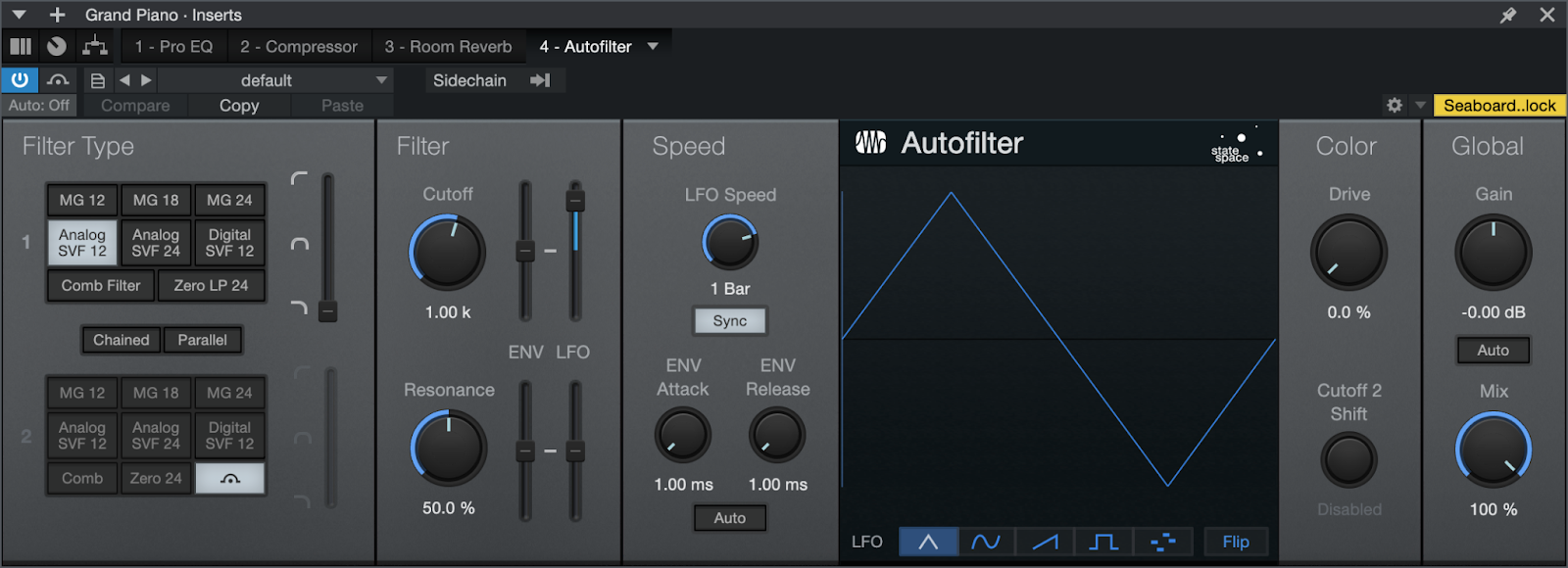Pin the Grand Piano Inserts window
Image resolution: width=1568 pixels, height=568 pixels.
pyautogui.click(x=1508, y=15)
